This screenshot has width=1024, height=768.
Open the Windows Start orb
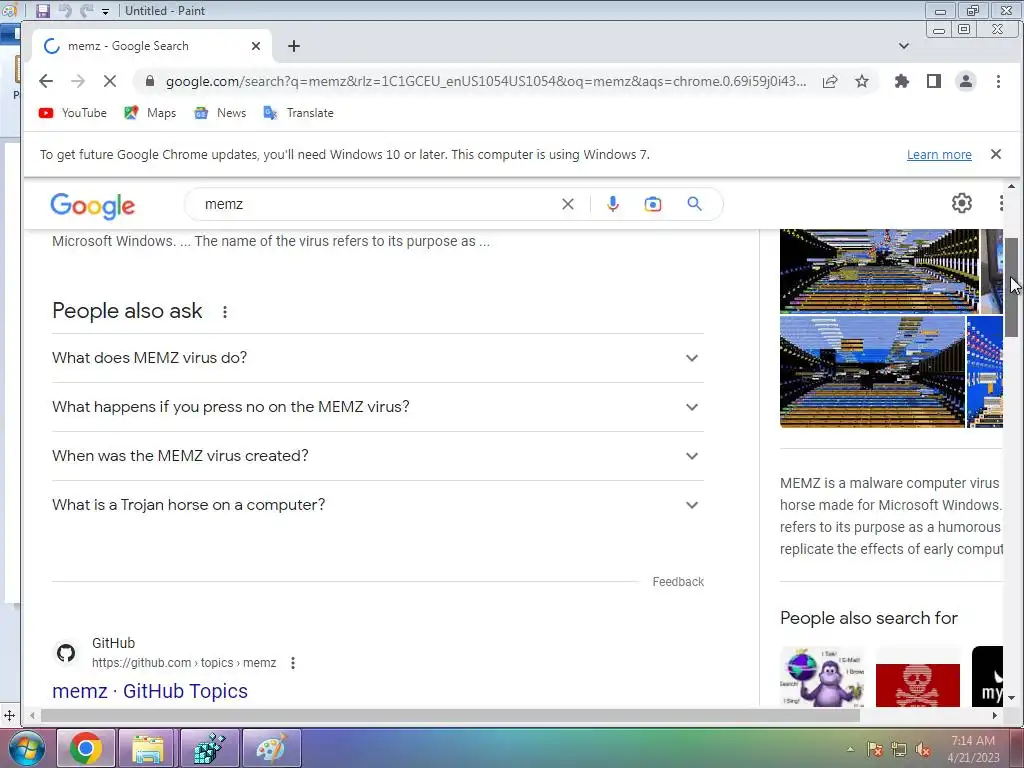coord(27,748)
